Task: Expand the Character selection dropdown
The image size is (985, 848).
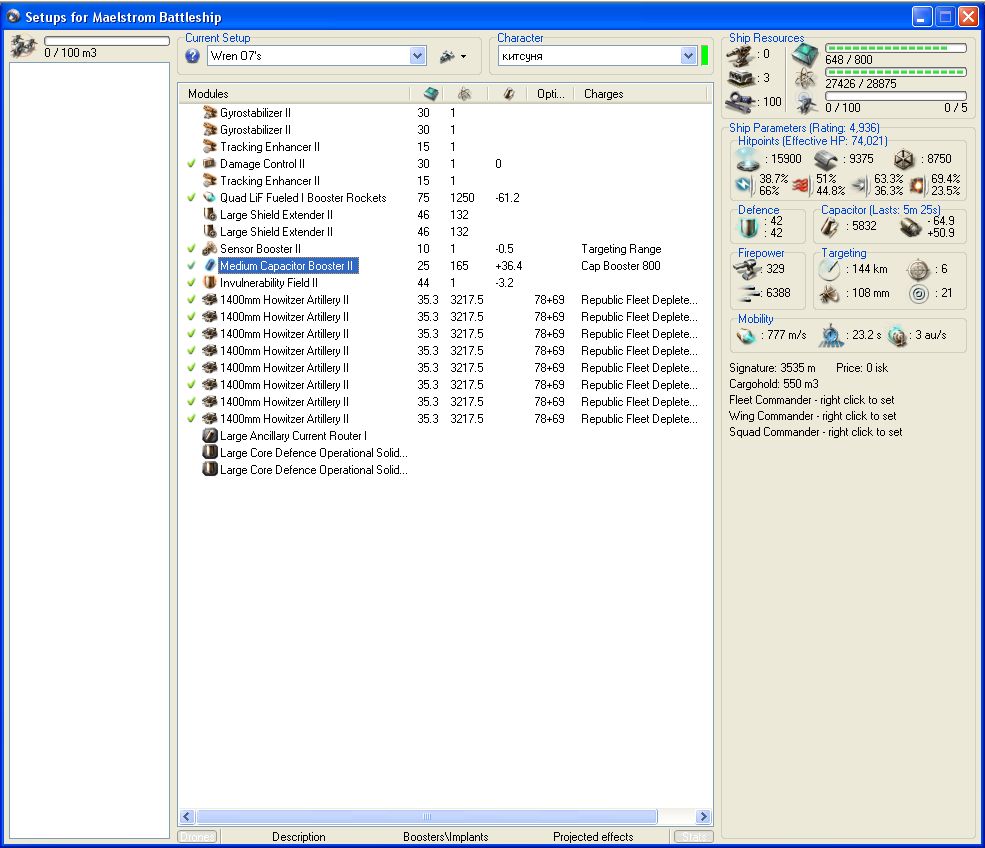Action: click(x=688, y=57)
